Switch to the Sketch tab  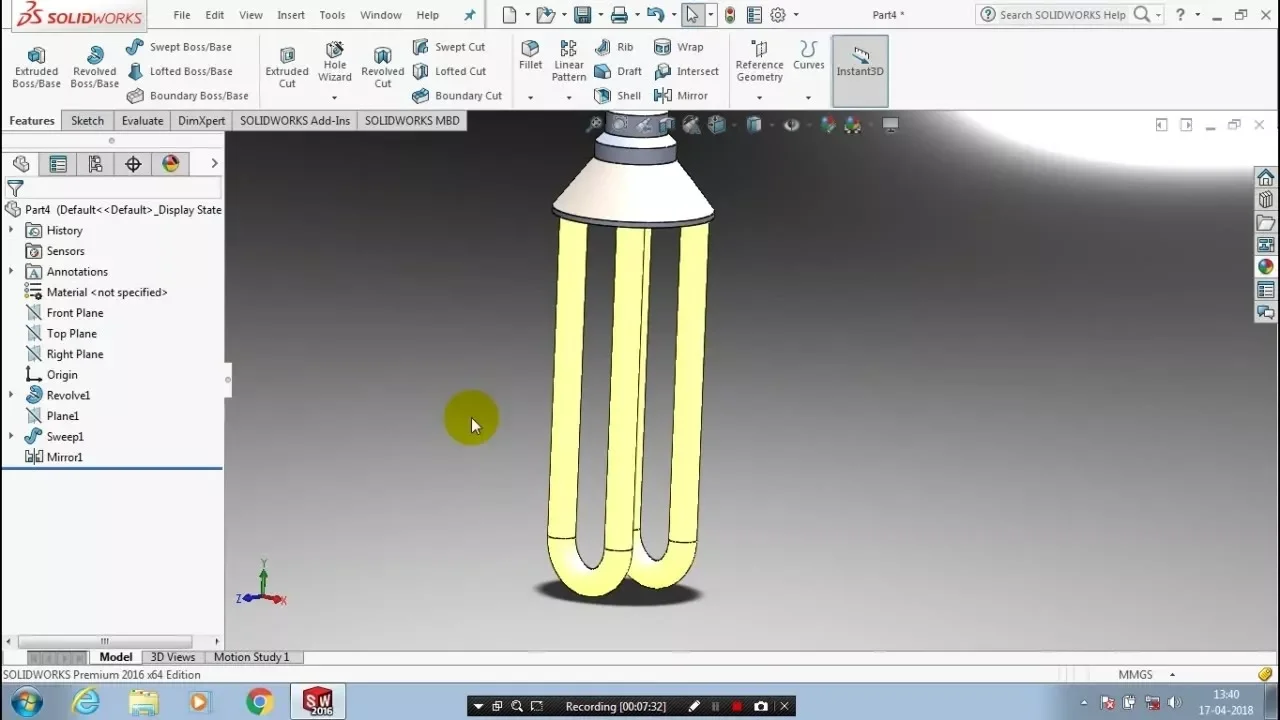point(87,120)
